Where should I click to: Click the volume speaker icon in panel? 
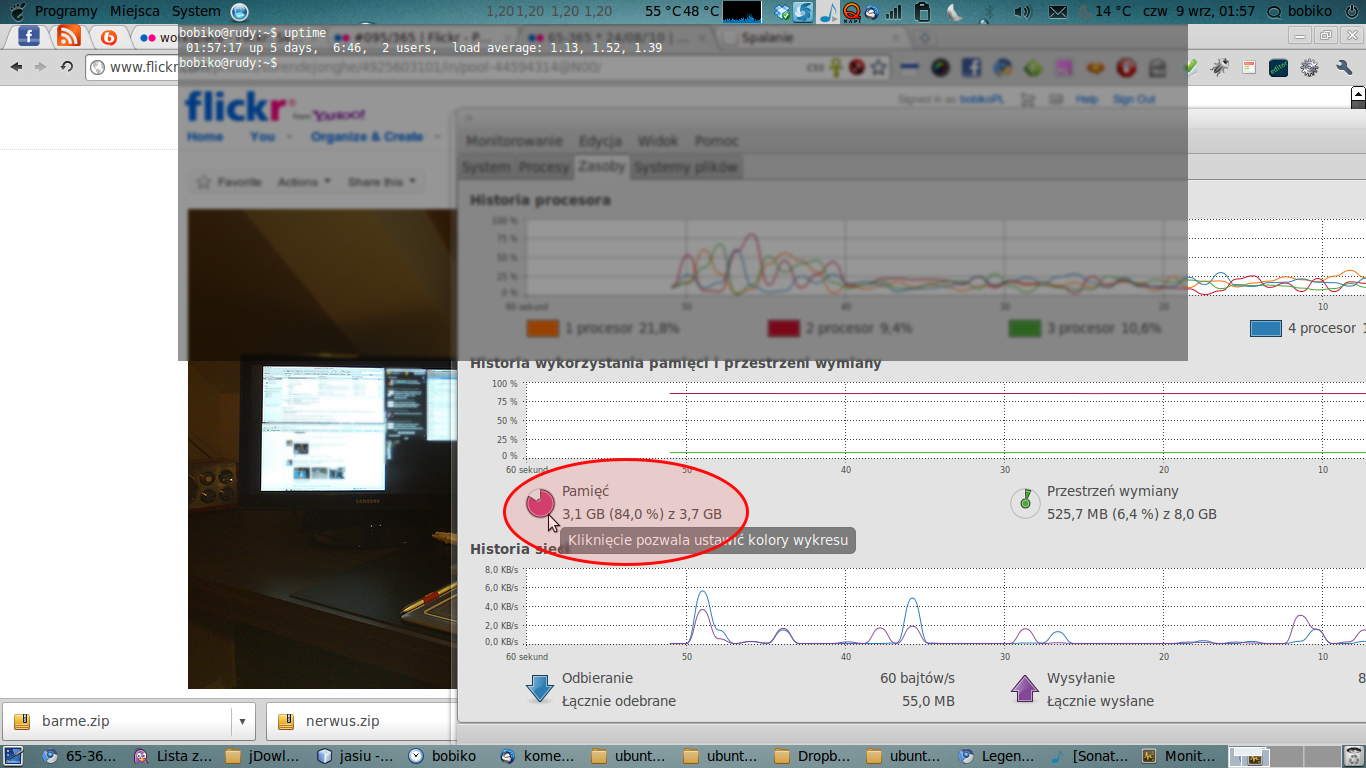click(x=1021, y=12)
